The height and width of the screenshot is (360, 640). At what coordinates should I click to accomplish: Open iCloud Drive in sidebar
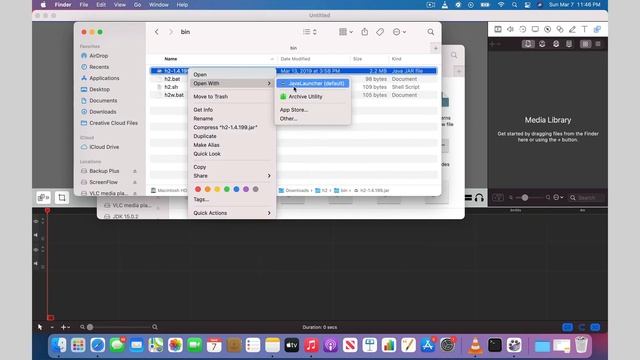[104, 147]
